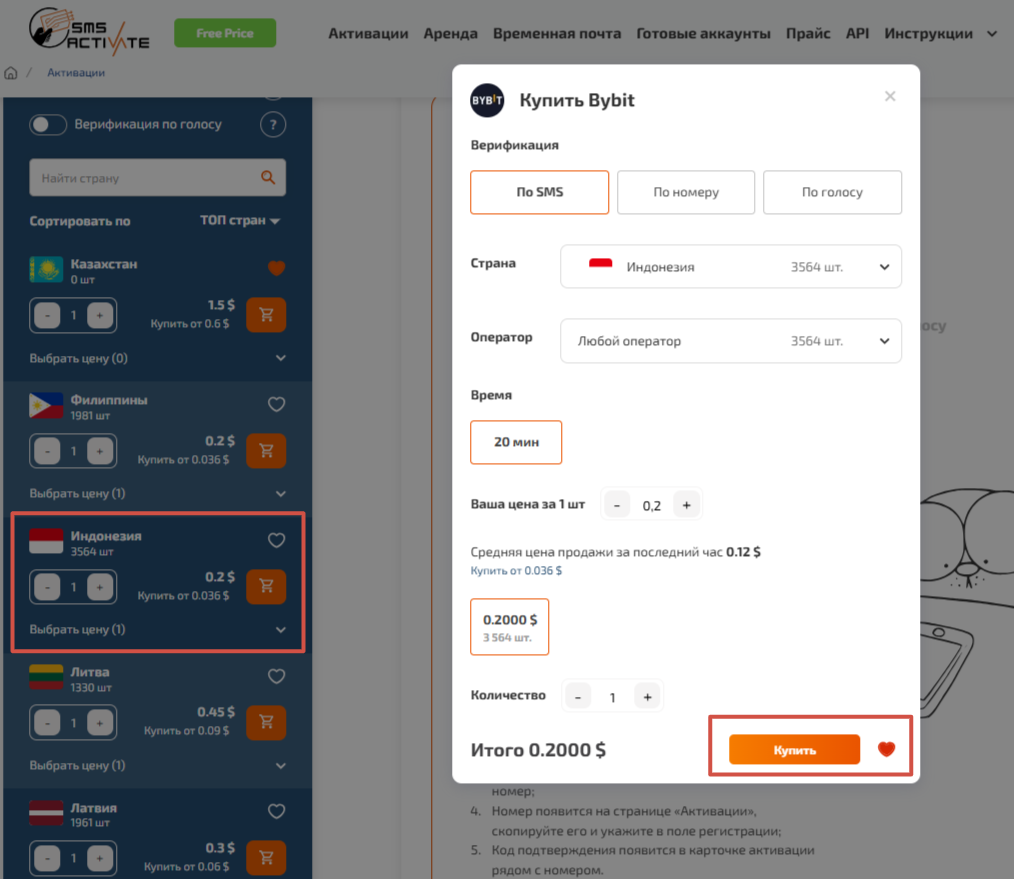Toggle voice verification switch
This screenshot has width=1014, height=879.
click(48, 125)
